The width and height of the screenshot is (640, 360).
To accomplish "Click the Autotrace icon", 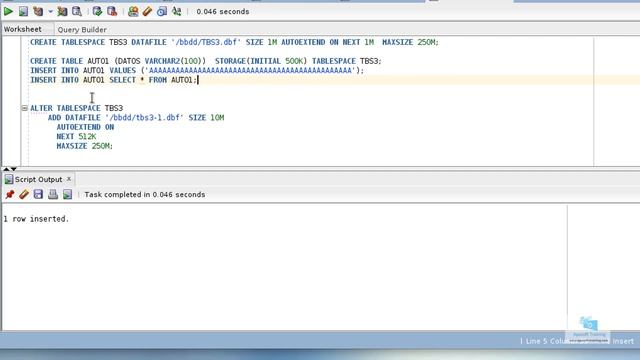I will tap(62, 11).
